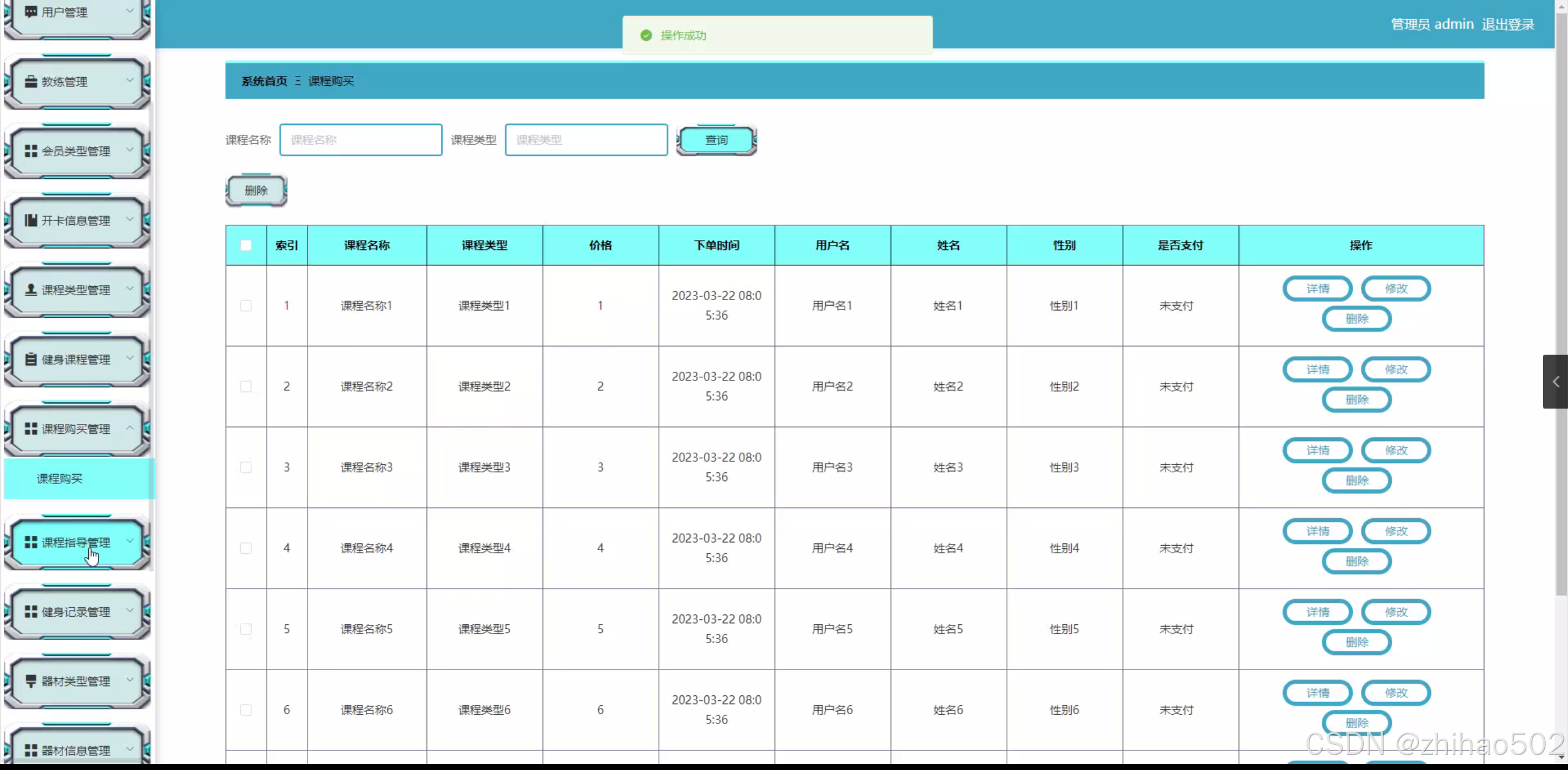Click the grid icon beside 健身记录管理
The width and height of the screenshot is (1568, 770).
click(x=31, y=611)
